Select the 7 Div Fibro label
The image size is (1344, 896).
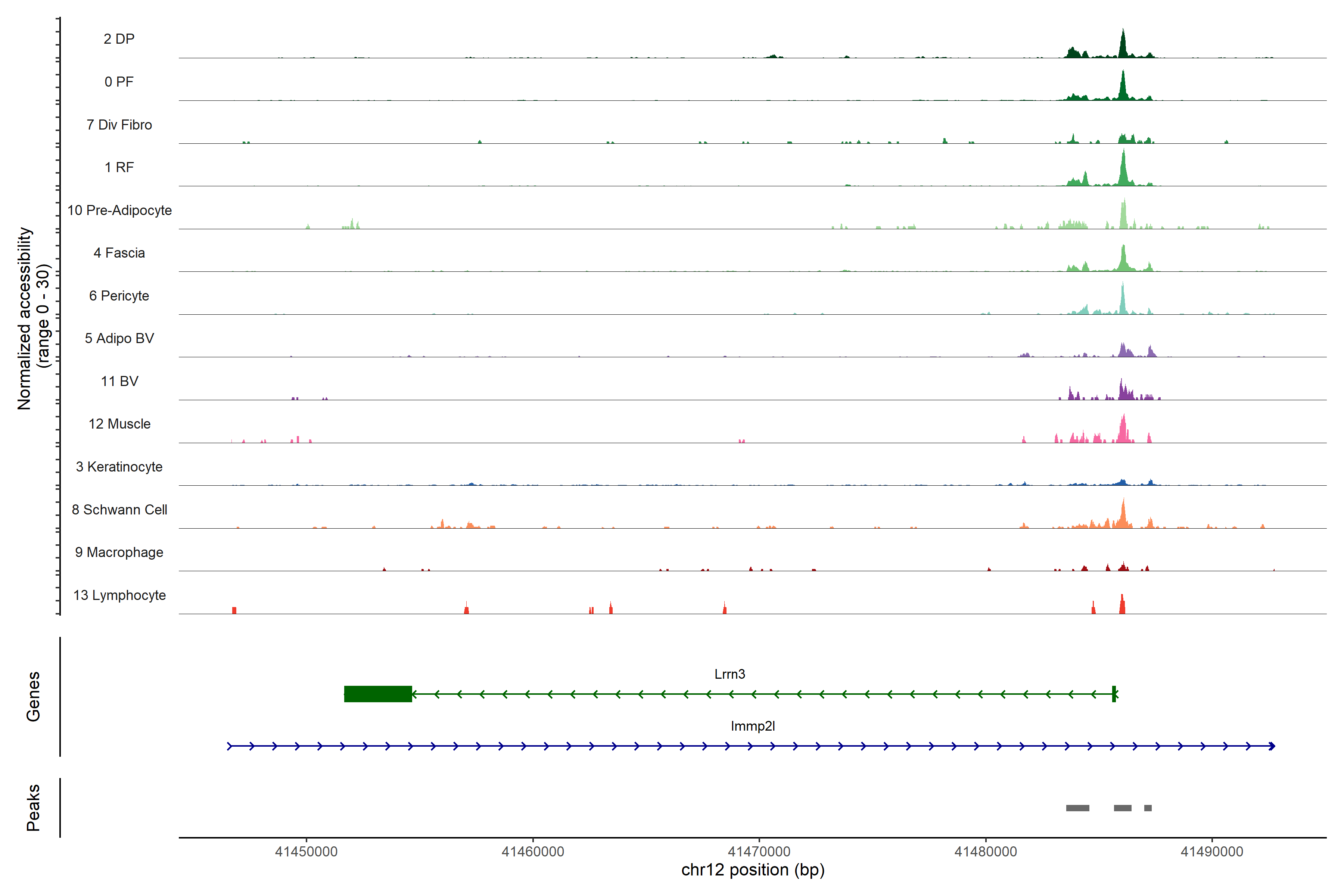tap(119, 125)
